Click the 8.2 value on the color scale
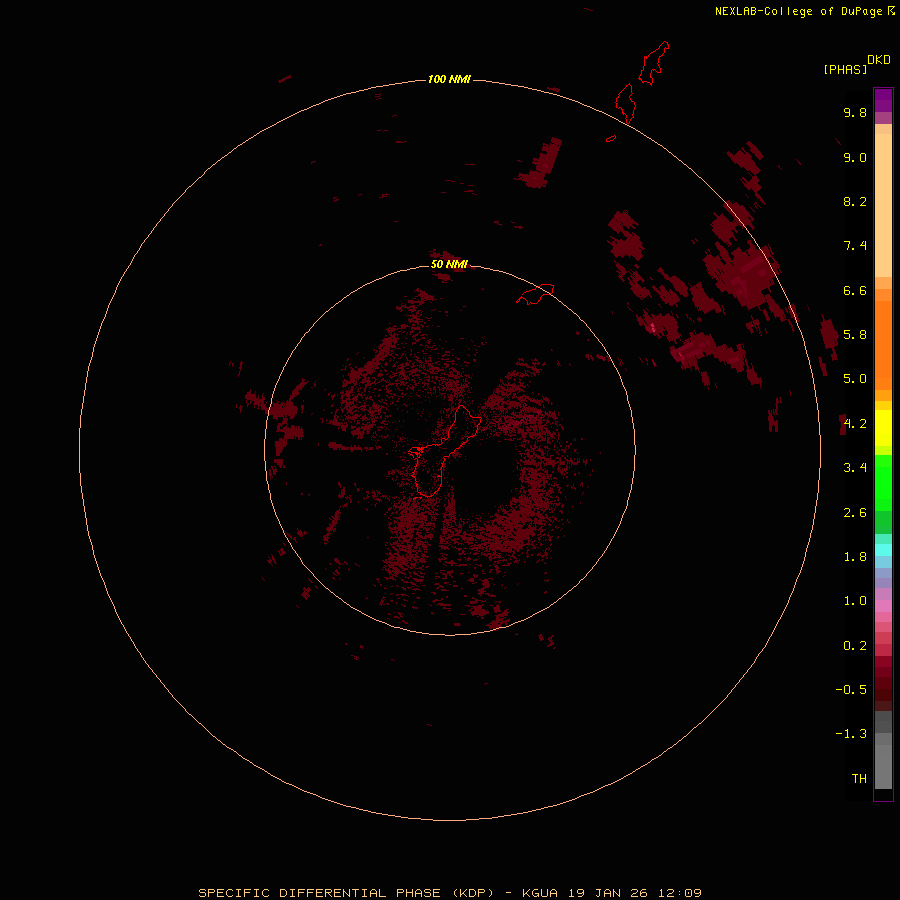The image size is (900, 900). coord(855,201)
